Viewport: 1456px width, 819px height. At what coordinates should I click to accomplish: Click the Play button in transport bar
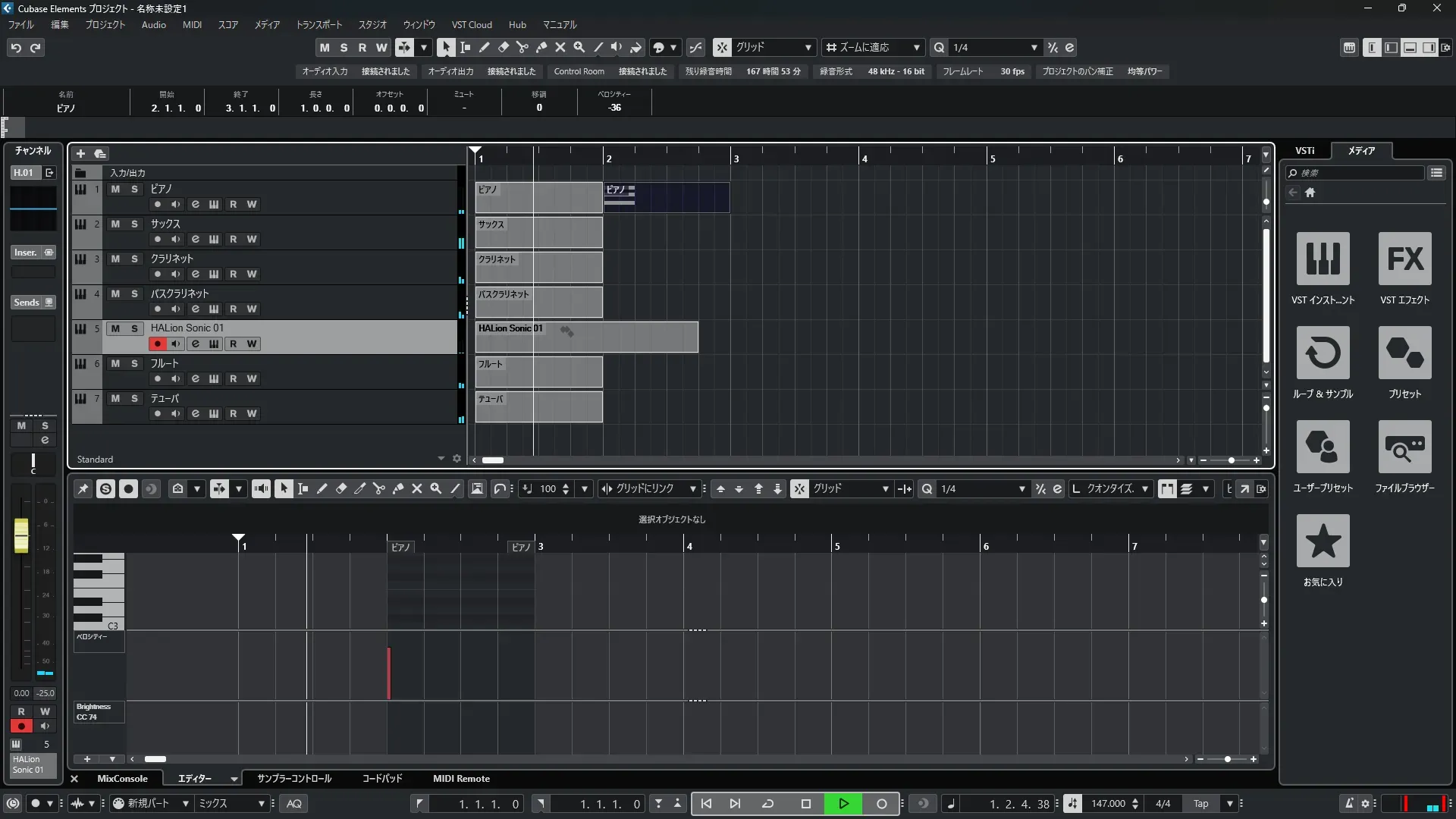[843, 804]
